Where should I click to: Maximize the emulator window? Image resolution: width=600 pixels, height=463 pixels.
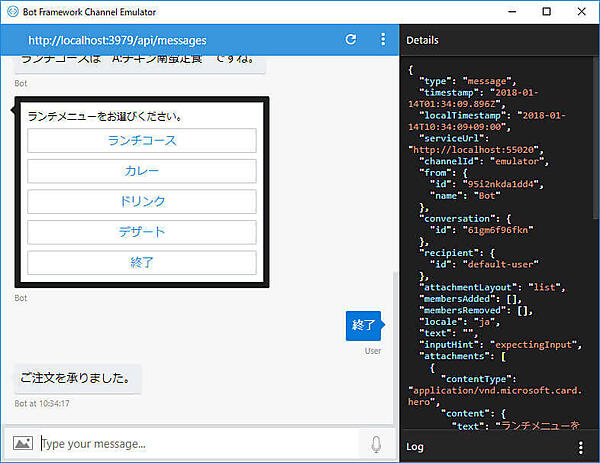click(x=546, y=11)
